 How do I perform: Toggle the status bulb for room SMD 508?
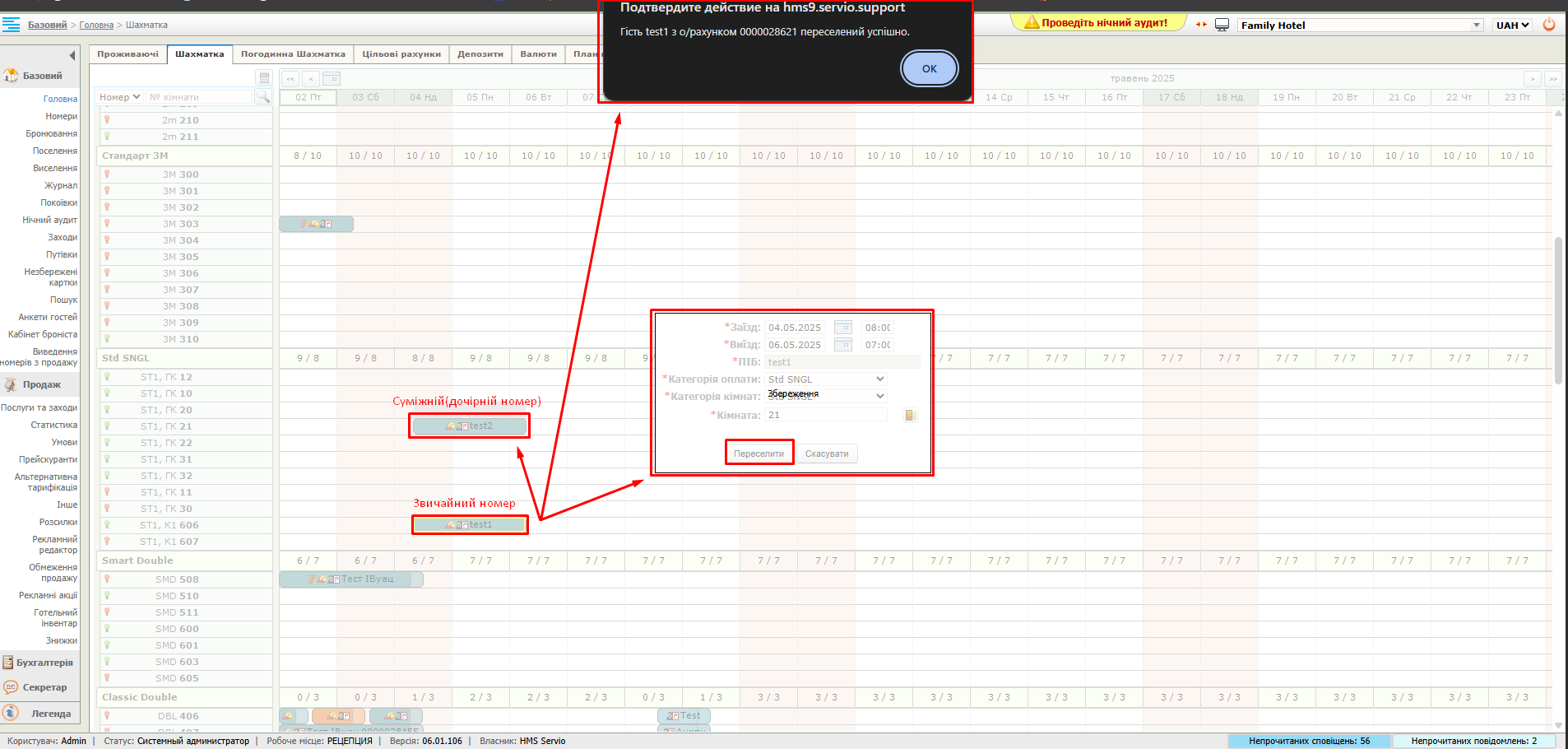[x=107, y=579]
